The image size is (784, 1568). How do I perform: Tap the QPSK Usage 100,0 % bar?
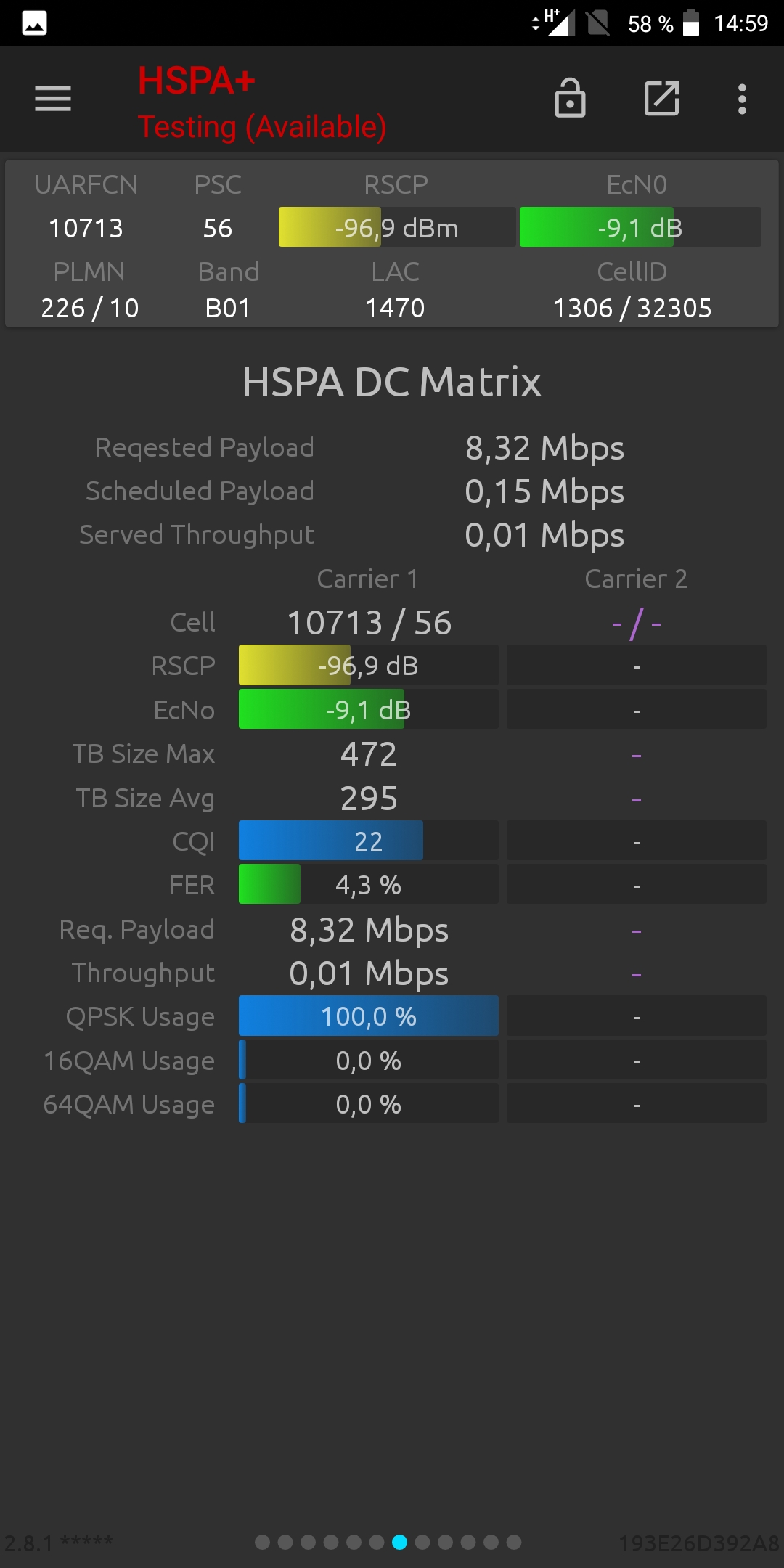click(369, 1016)
